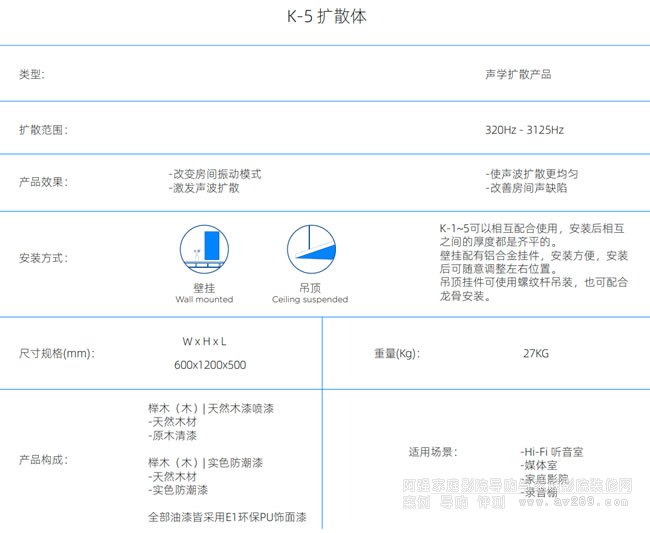Click the wall mounted installation icon
650x533 pixels.
(x=203, y=245)
